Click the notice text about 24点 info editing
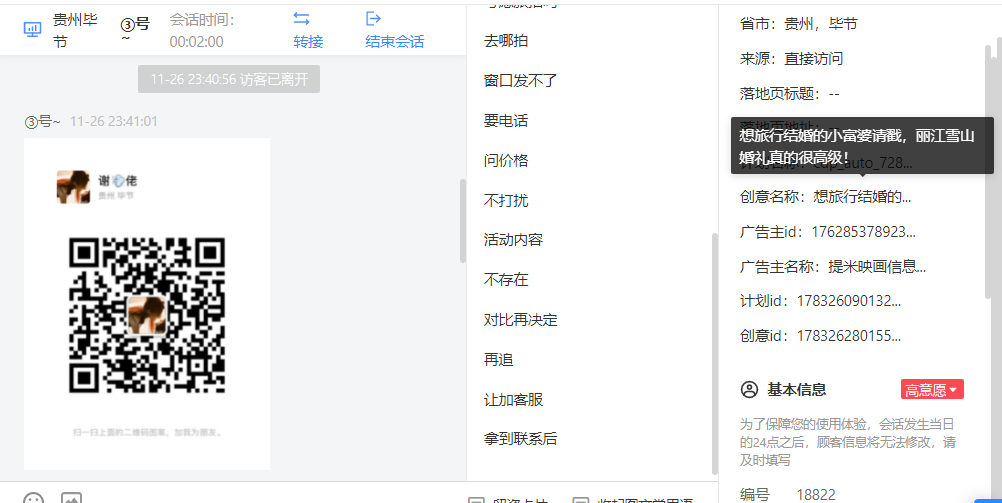1002x503 pixels. point(848,442)
